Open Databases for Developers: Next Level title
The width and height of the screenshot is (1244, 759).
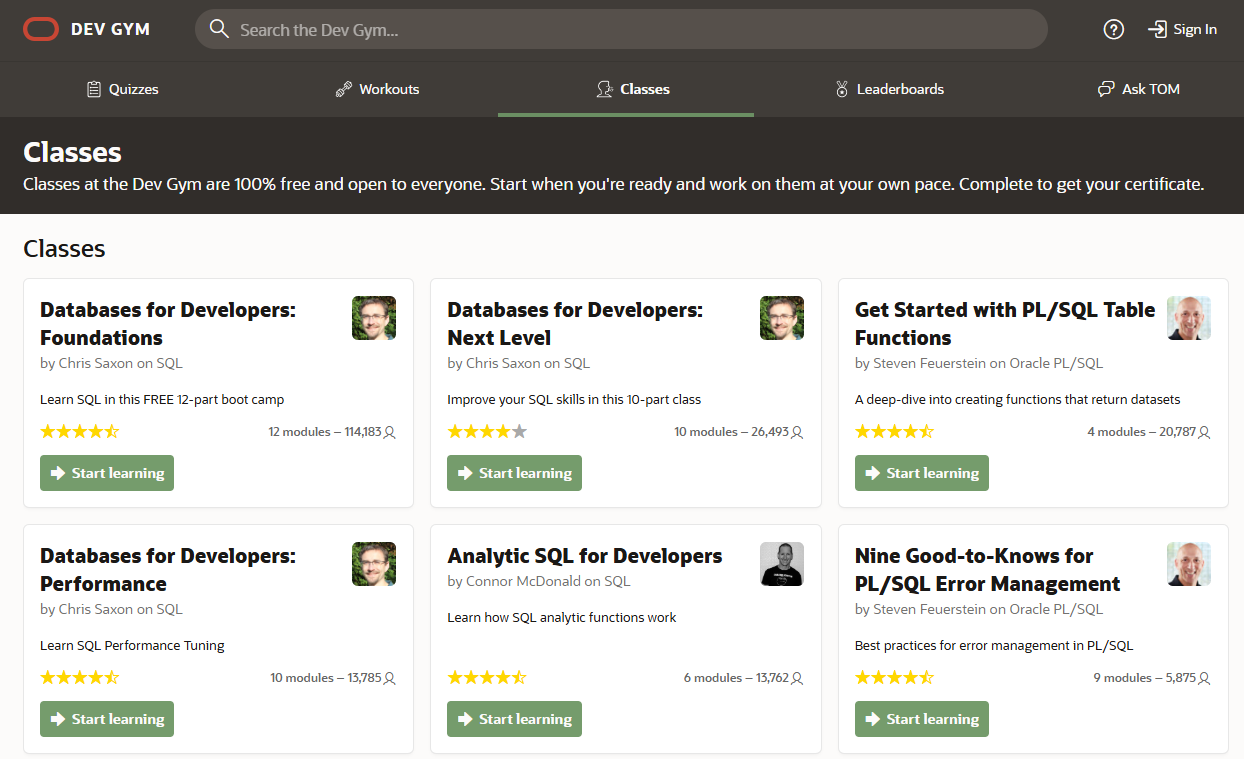tap(575, 324)
